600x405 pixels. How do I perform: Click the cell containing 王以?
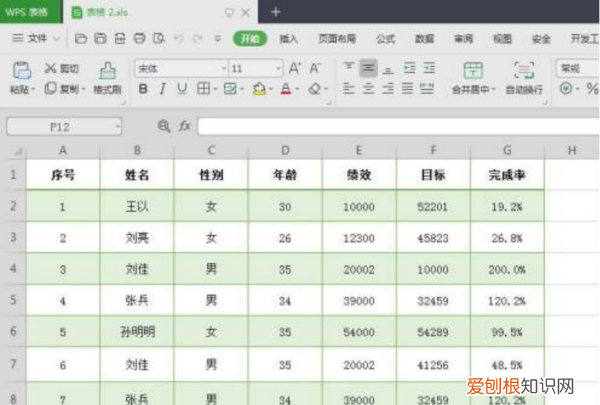(137, 207)
